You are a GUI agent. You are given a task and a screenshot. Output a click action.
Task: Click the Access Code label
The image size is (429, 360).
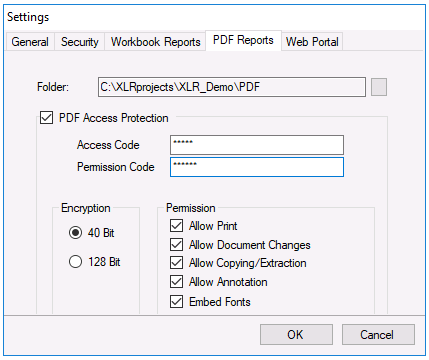coord(108,145)
